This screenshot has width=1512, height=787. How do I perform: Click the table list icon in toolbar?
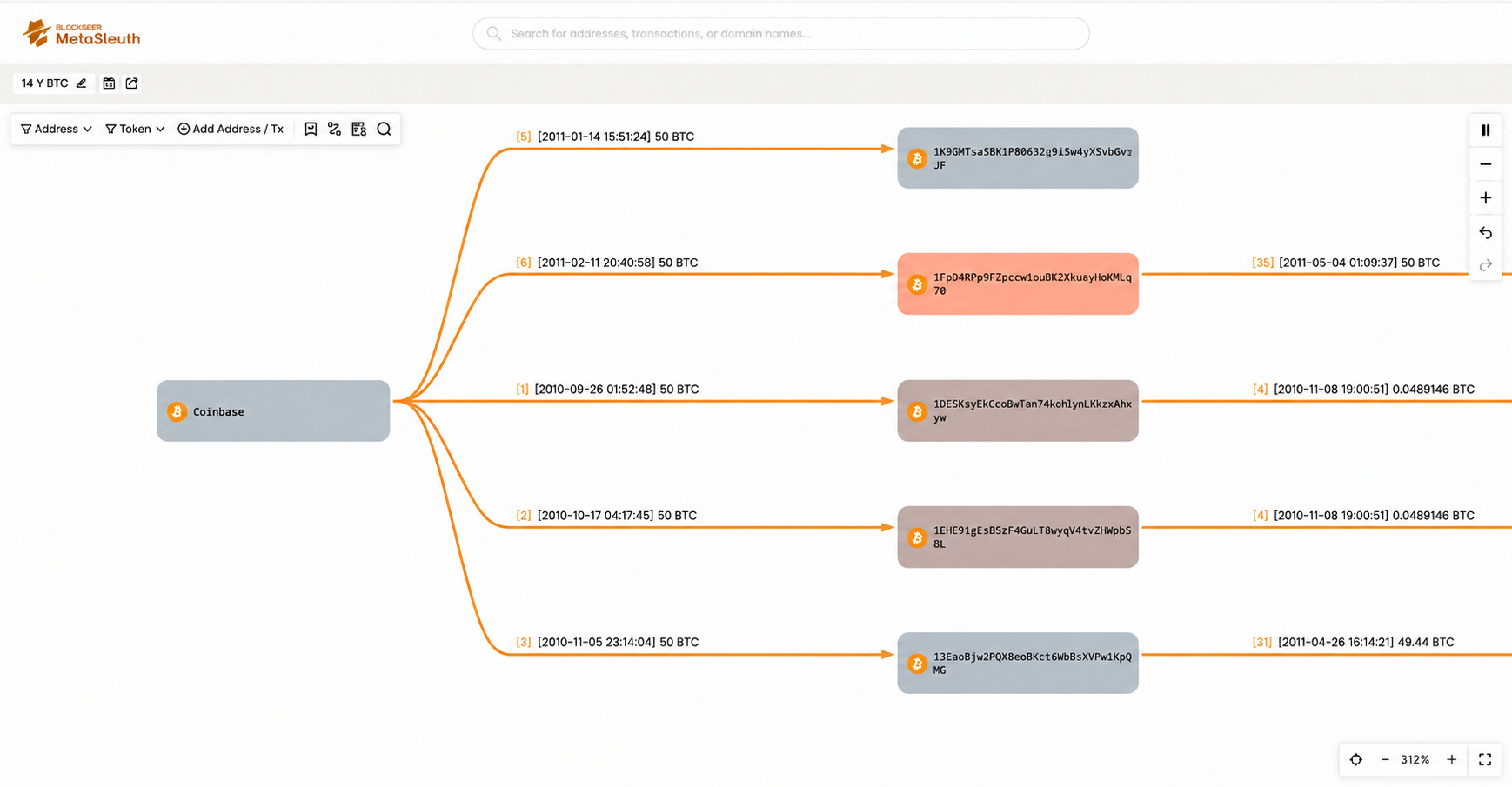tap(358, 129)
